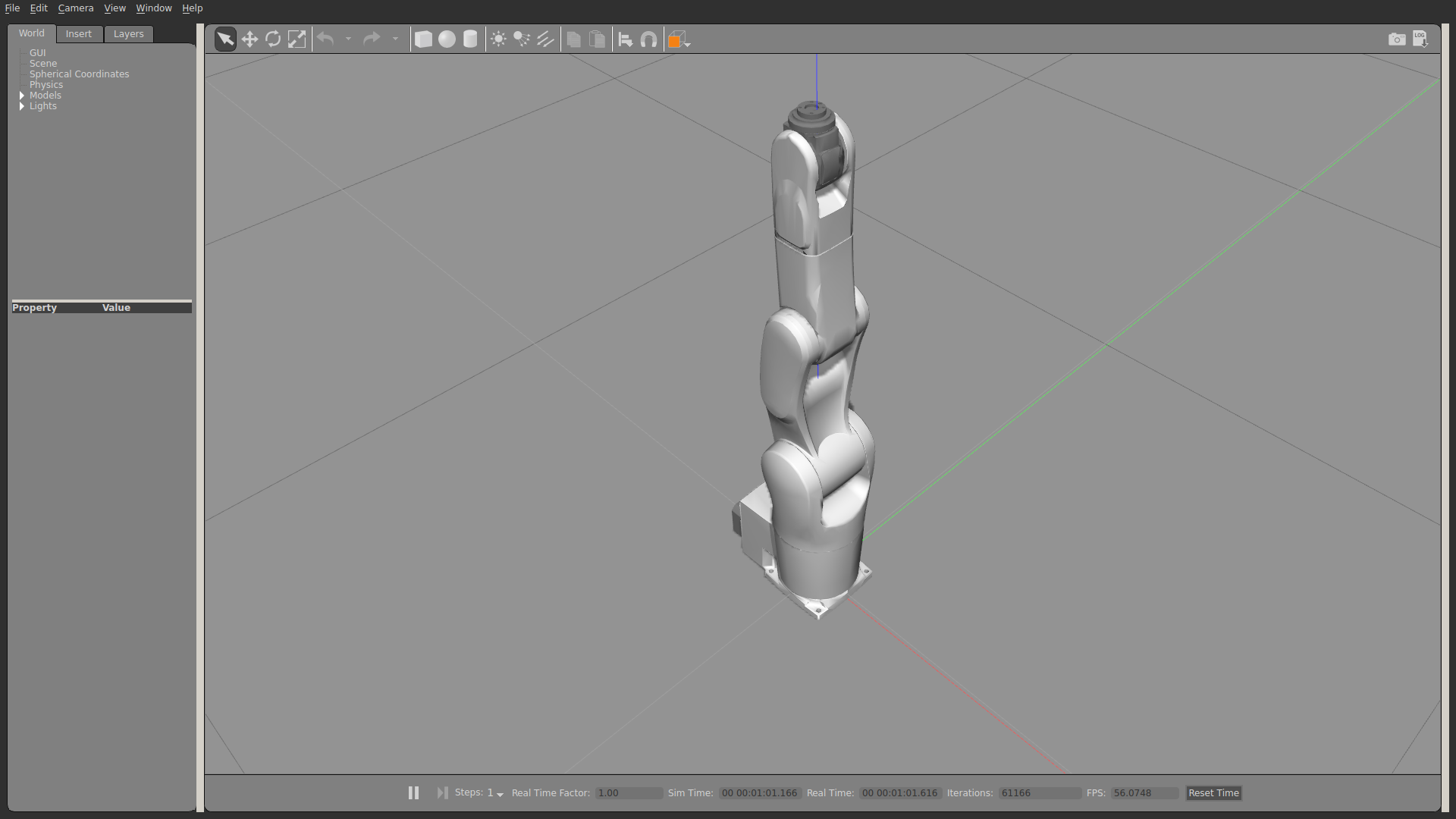Insert a cylinder shape
The height and width of the screenshot is (819, 1456).
point(470,39)
